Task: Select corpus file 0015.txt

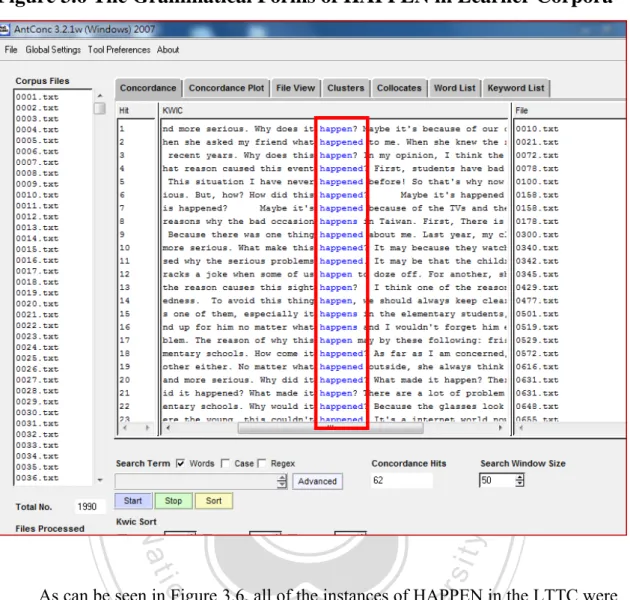Action: pos(37,249)
